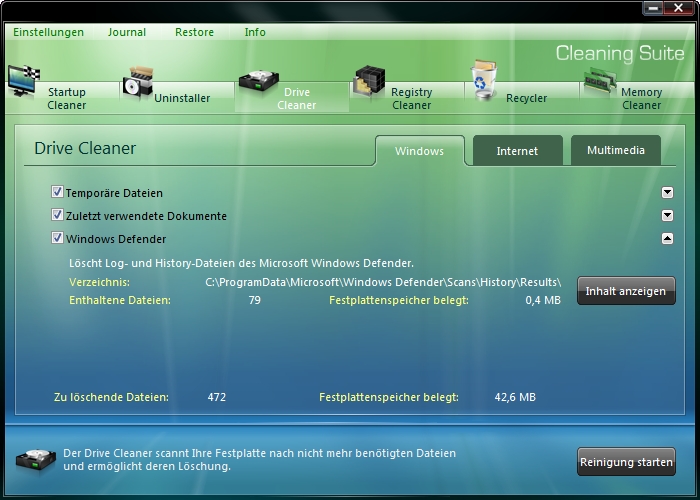
Task: Expand the Zuletzt verwendete Dokumente details arrow
Action: (x=667, y=215)
